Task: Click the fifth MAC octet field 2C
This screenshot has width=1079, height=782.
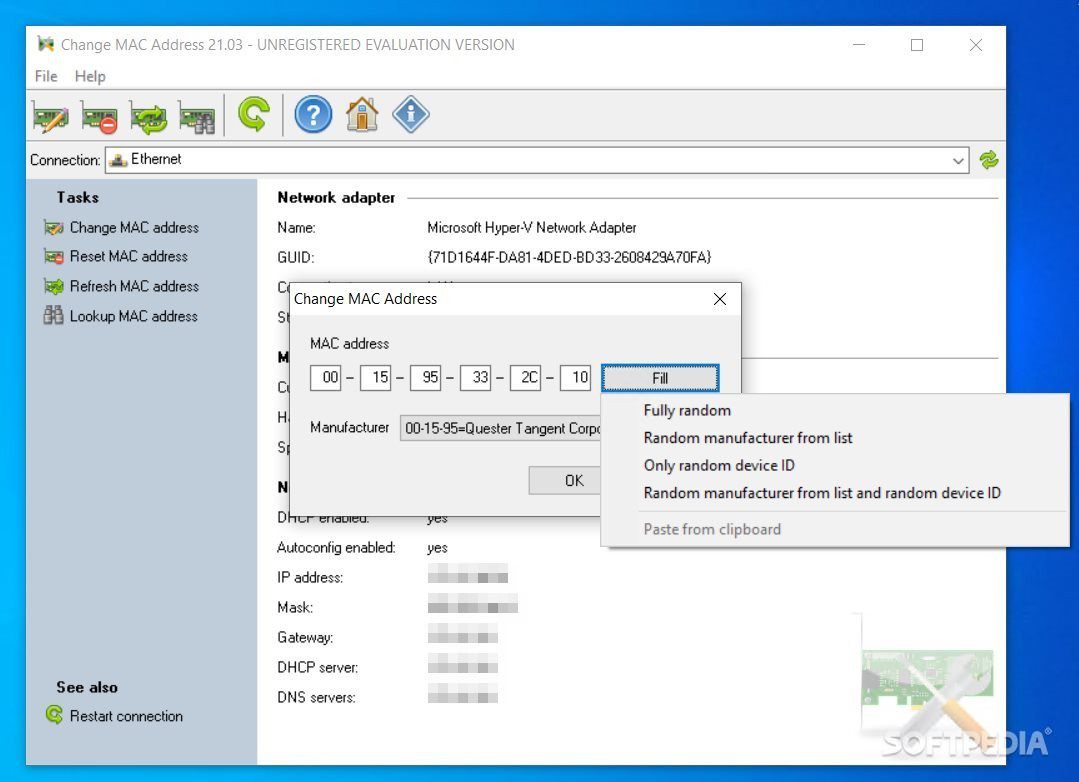Action: pos(526,377)
